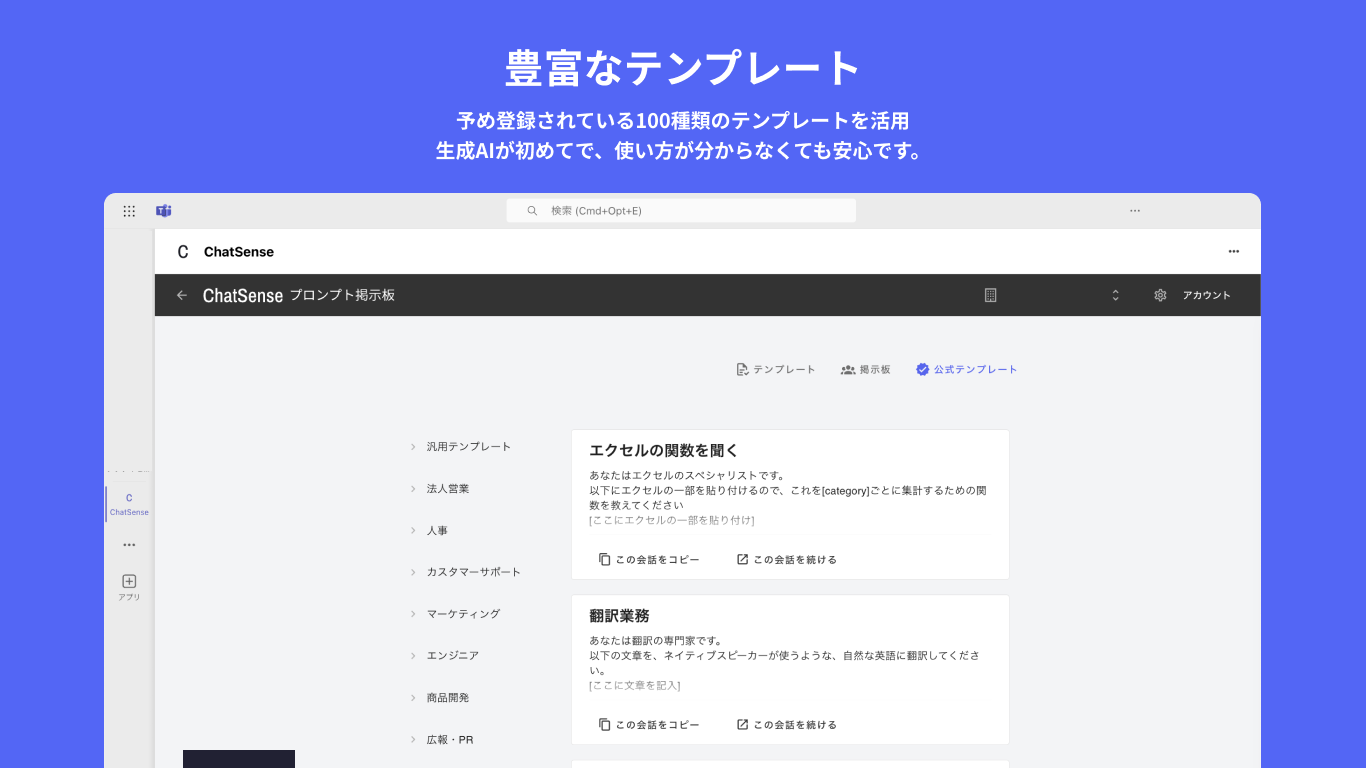The image size is (1366, 768).
Task: Select the ChatSense icon in the Teams sidebar
Action: (128, 503)
